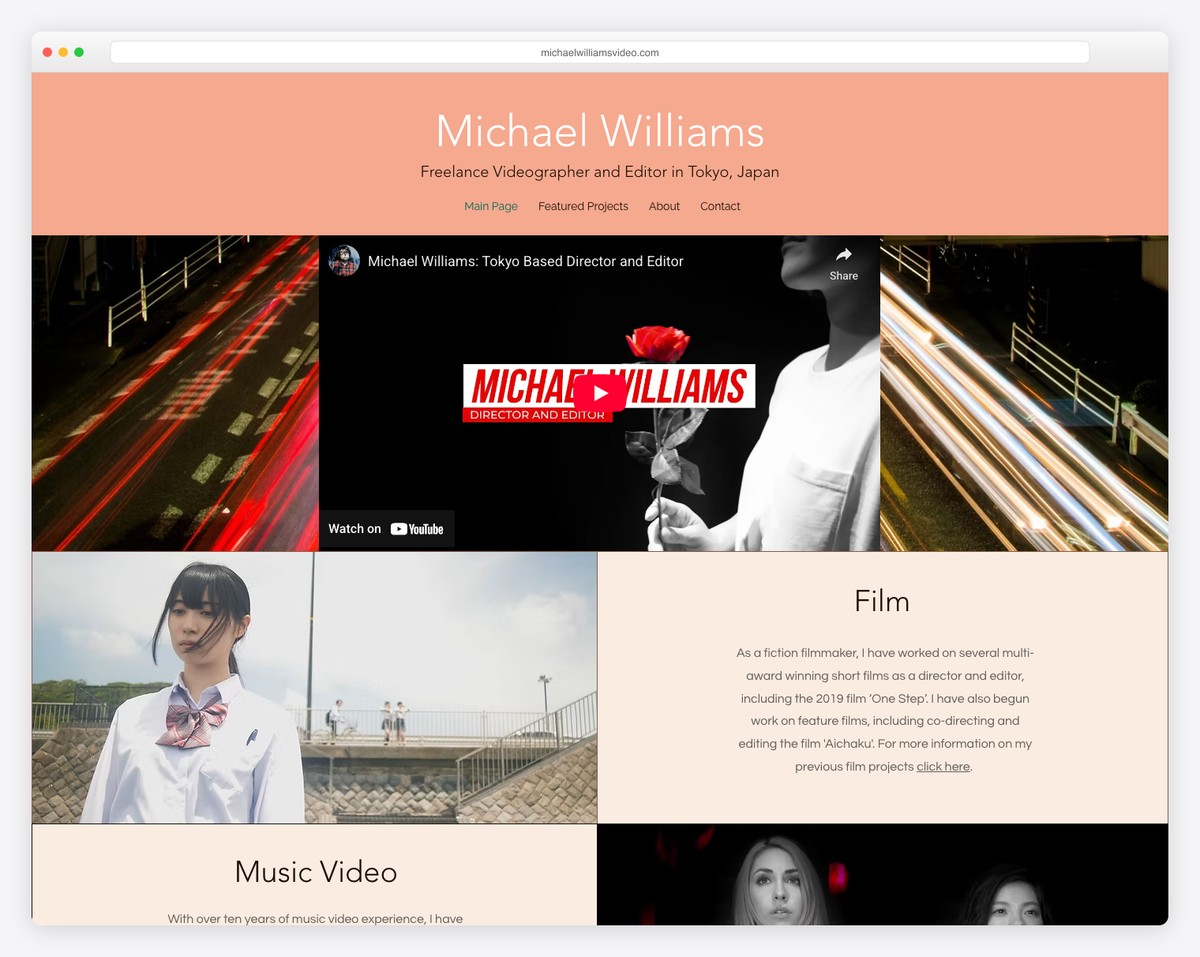Click the Michael Williams site title

coord(599,131)
